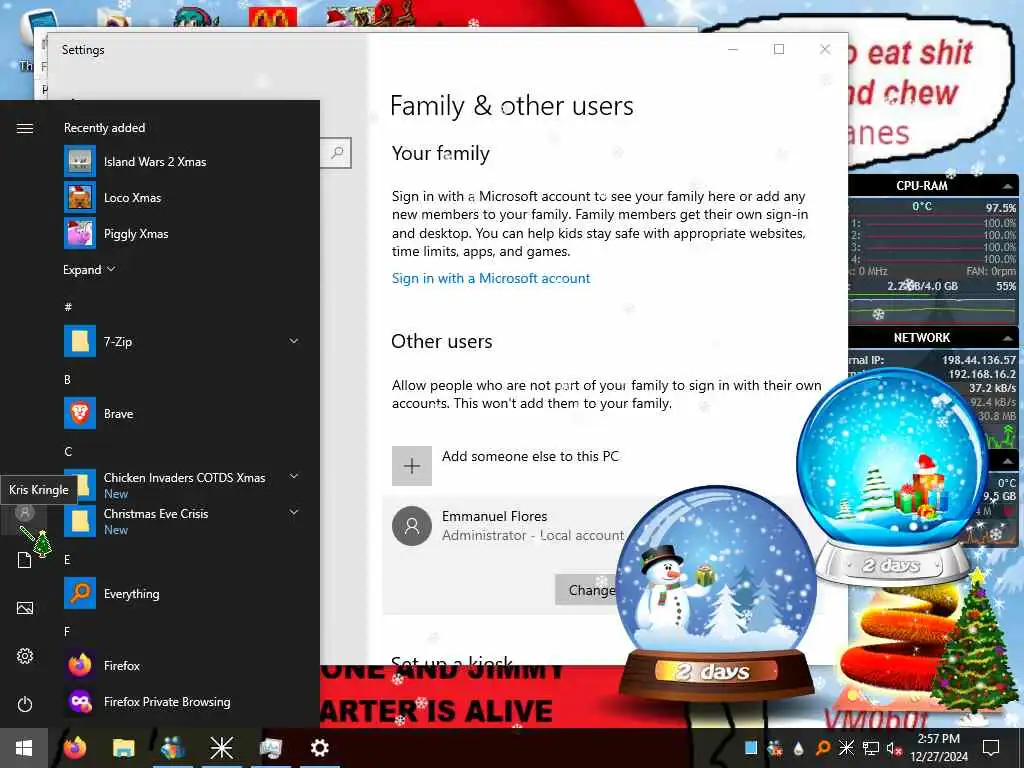Open the Brave browser entry
Viewport: 1024px width, 768px height.
[x=118, y=413]
